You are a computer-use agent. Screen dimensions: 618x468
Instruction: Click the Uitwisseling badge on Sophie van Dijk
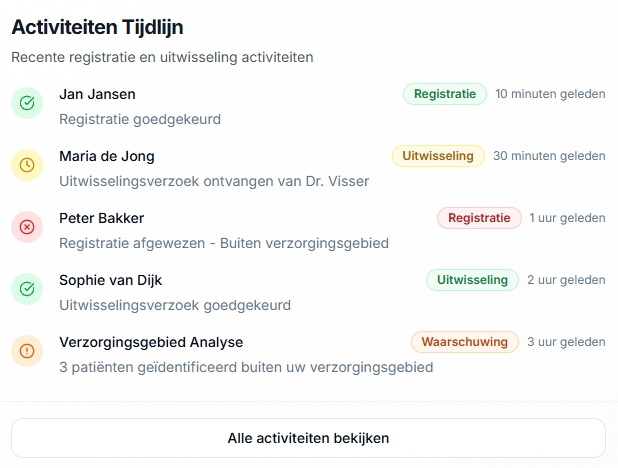coord(473,280)
